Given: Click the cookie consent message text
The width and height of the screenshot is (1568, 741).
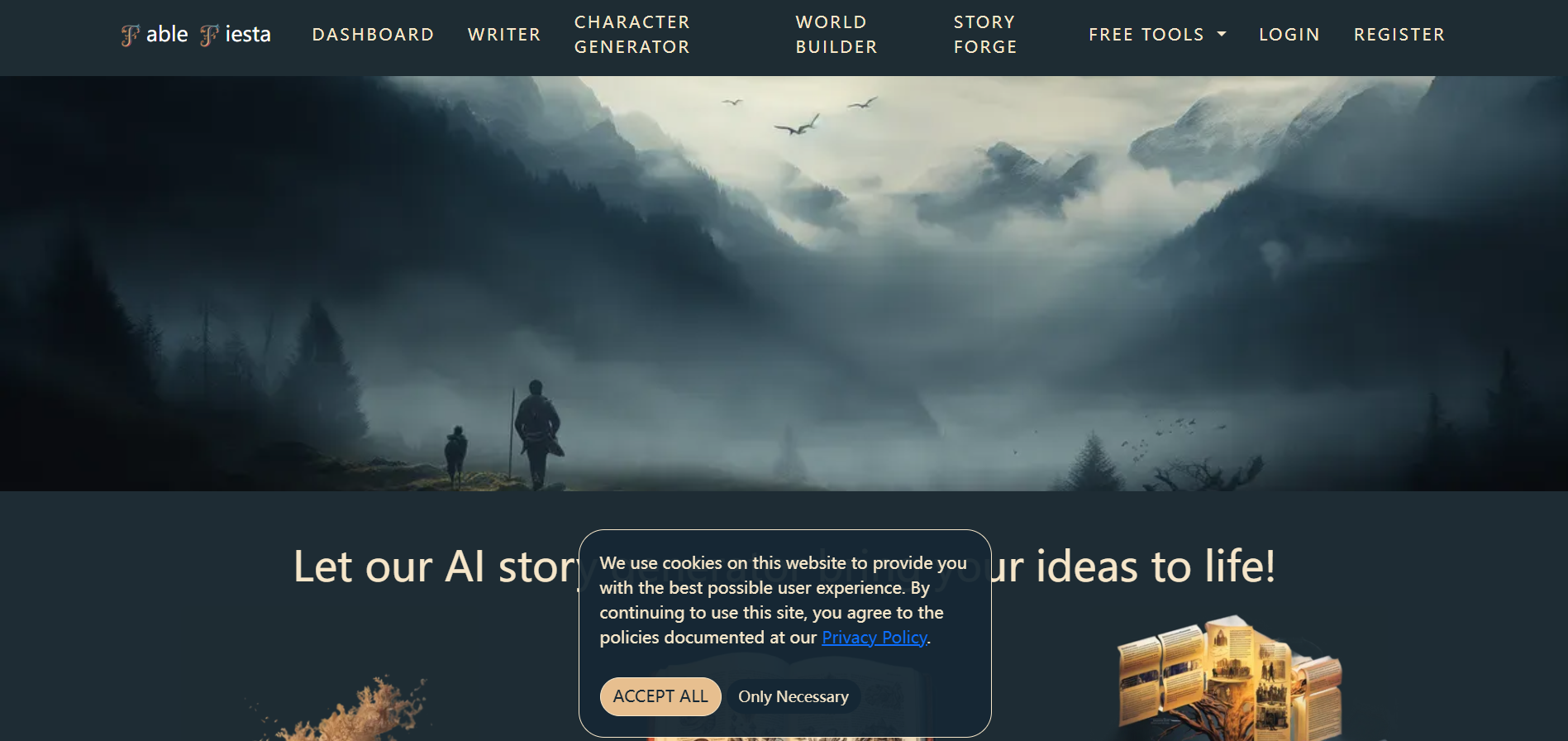Looking at the screenshot, I should tap(784, 600).
